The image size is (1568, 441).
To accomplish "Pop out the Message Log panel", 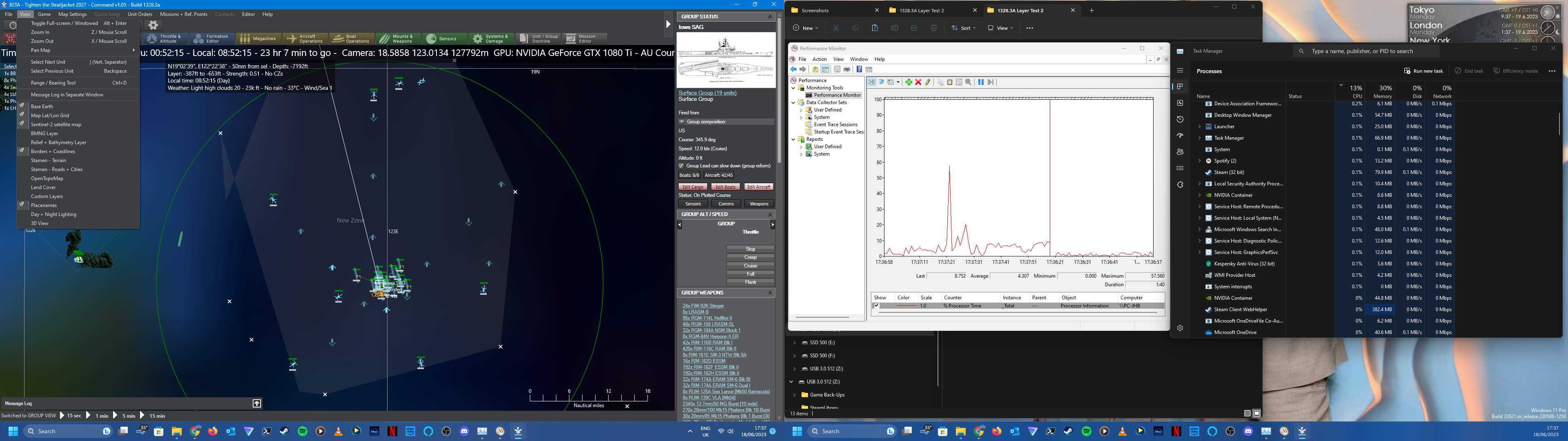I will 257,403.
